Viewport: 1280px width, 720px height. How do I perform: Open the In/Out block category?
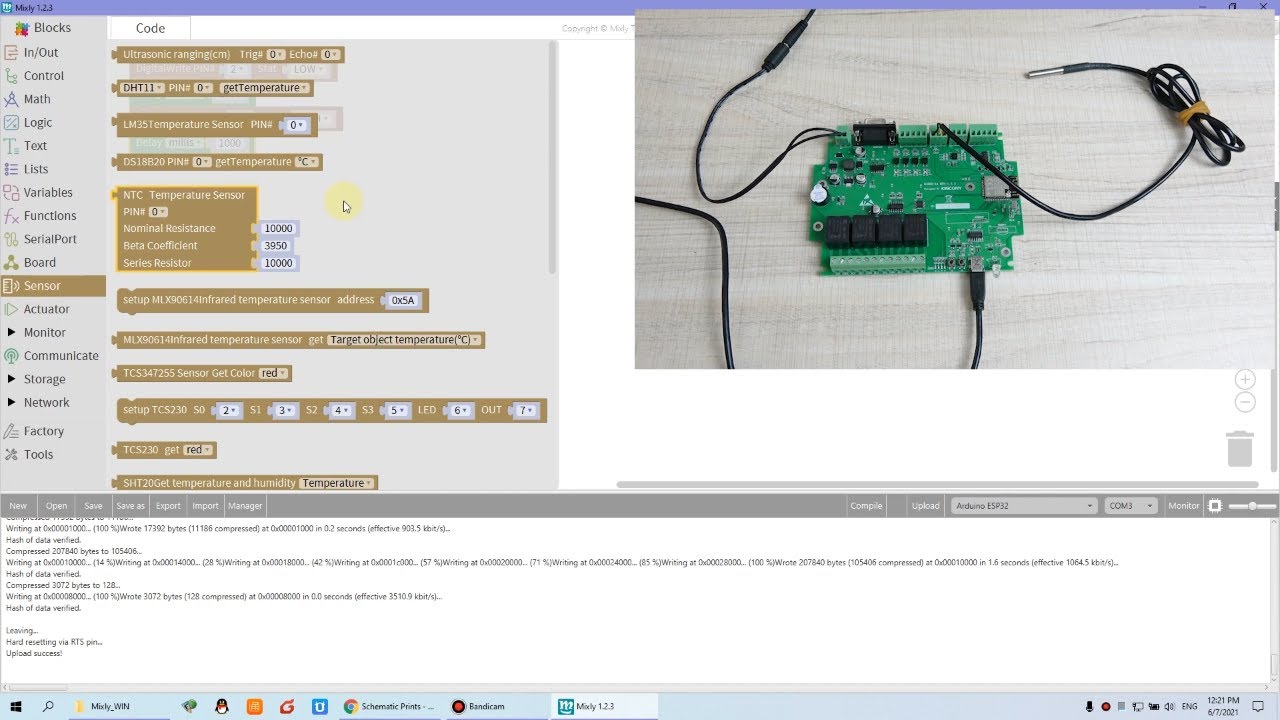(x=41, y=52)
